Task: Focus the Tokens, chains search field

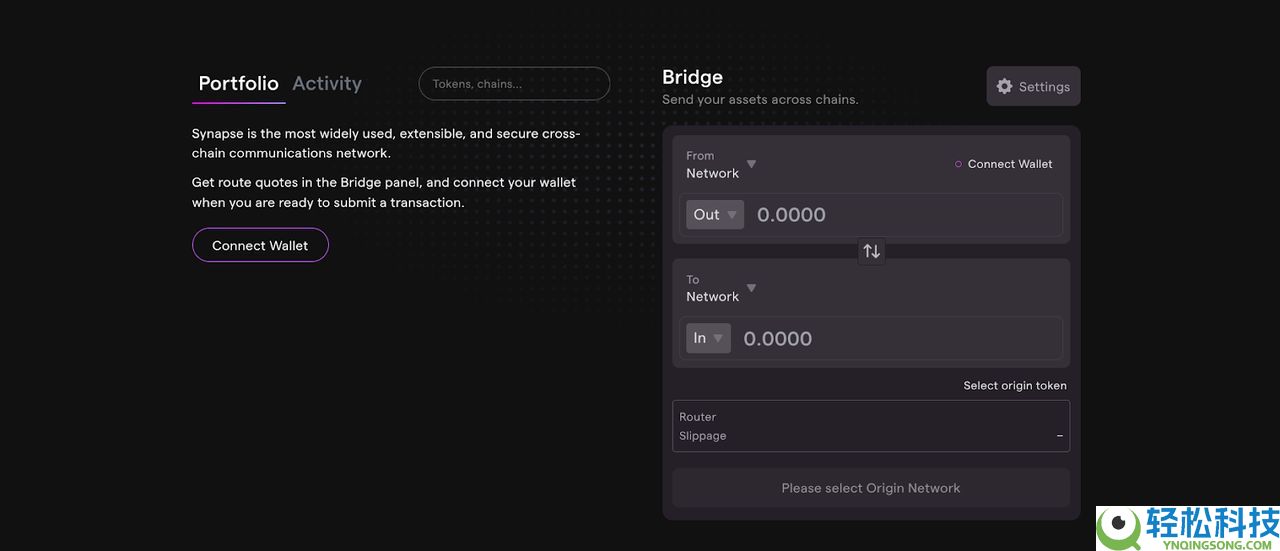Action: (514, 84)
